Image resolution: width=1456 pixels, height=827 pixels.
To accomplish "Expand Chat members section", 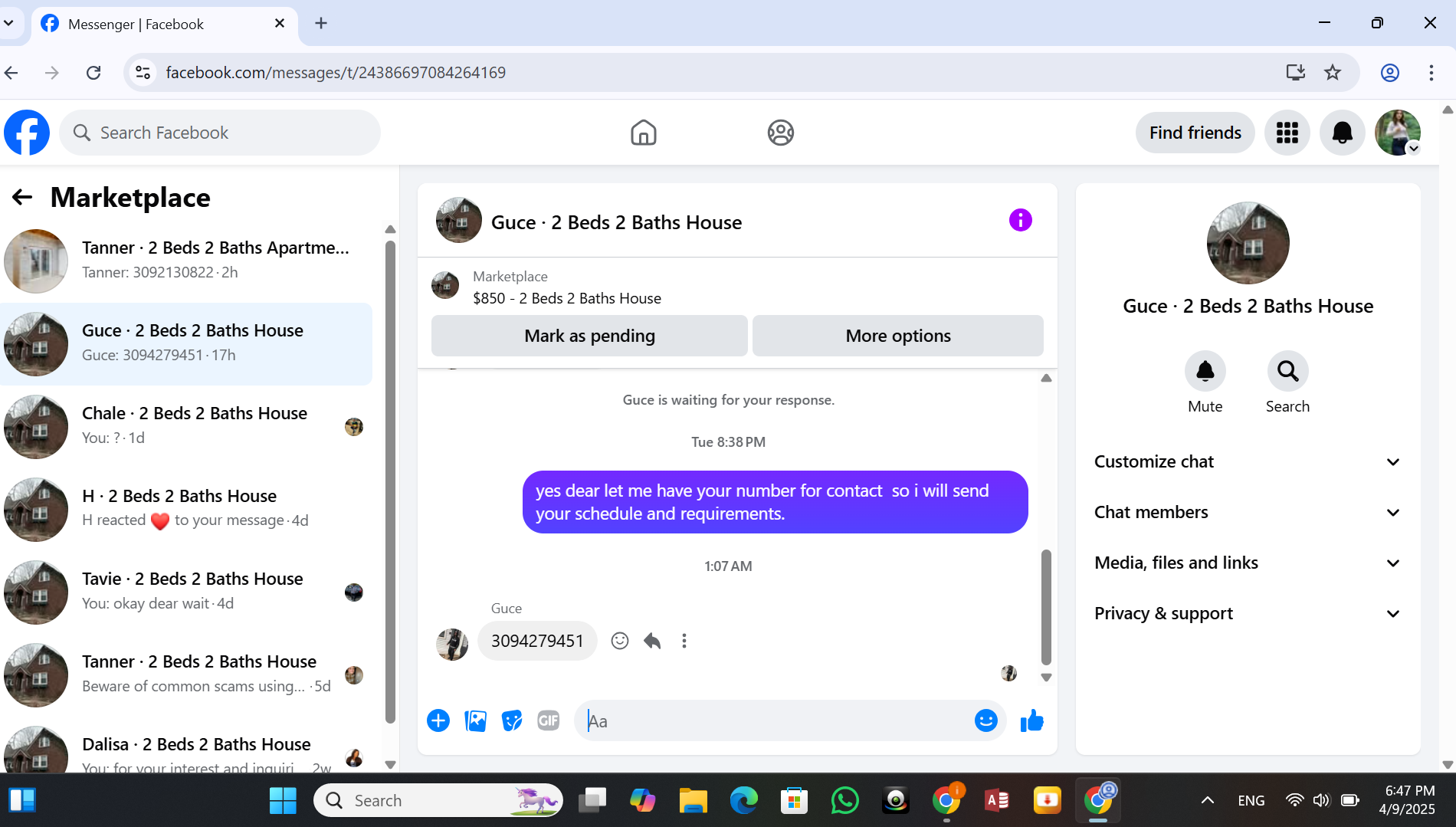I will tap(1248, 513).
